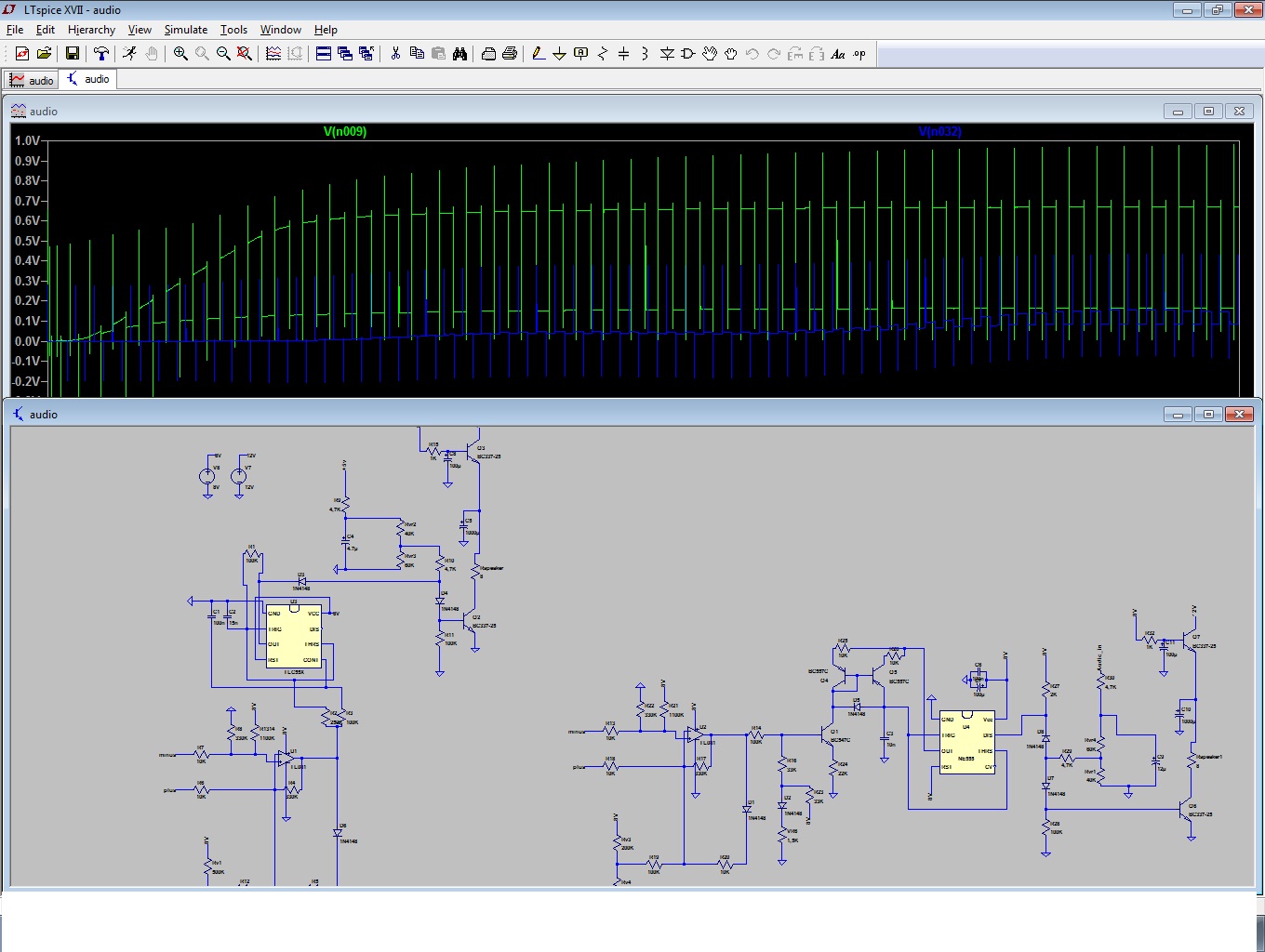The width and height of the screenshot is (1265, 952).
Task: Switch to the audio waveform tab
Action: (x=32, y=80)
